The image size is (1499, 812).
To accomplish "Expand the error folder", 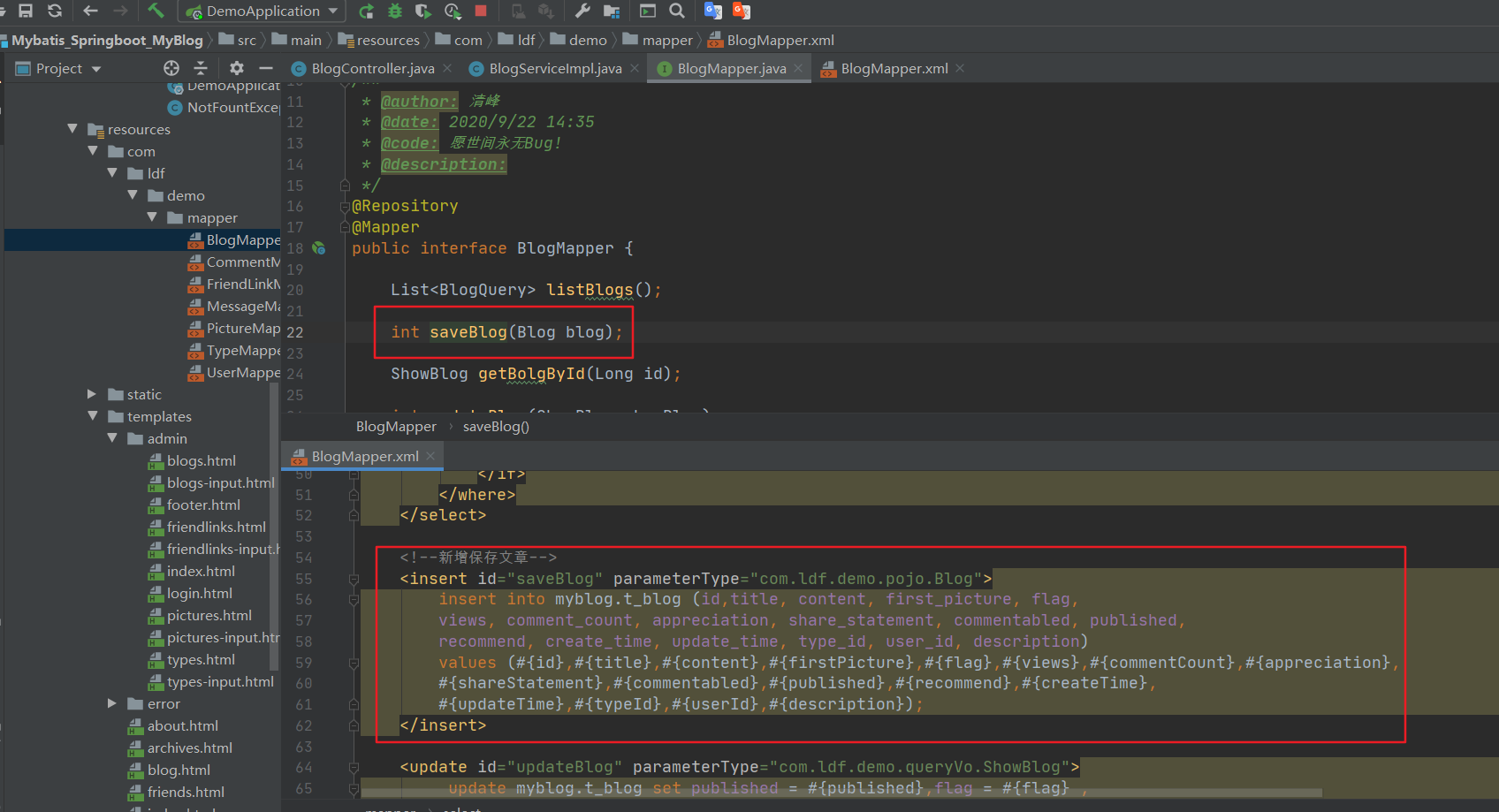I will point(112,703).
